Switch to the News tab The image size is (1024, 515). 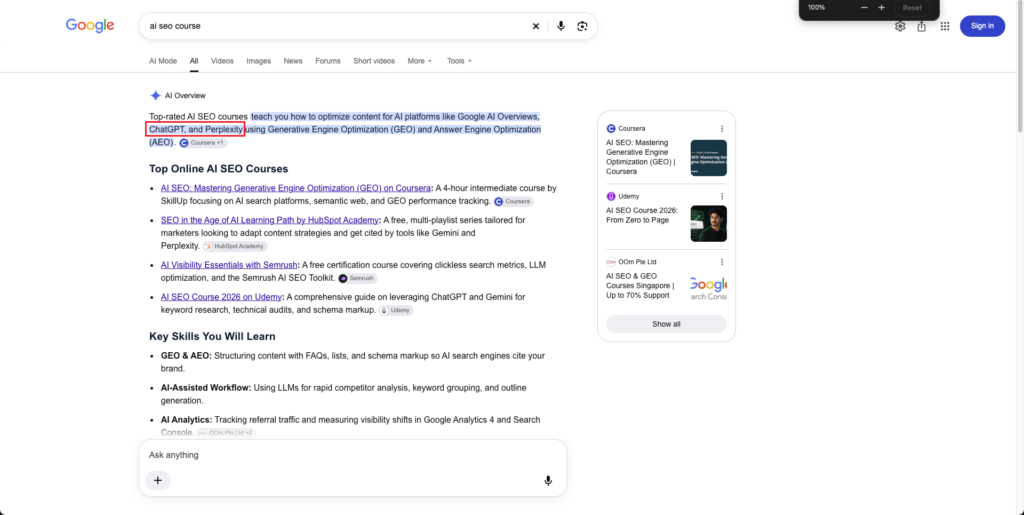pyautogui.click(x=293, y=61)
